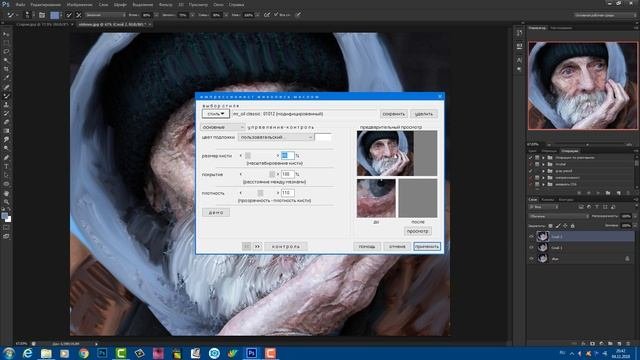640x360 pixels.
Task: Select the Zoom tool in the toolbox
Action: pyautogui.click(x=6, y=202)
